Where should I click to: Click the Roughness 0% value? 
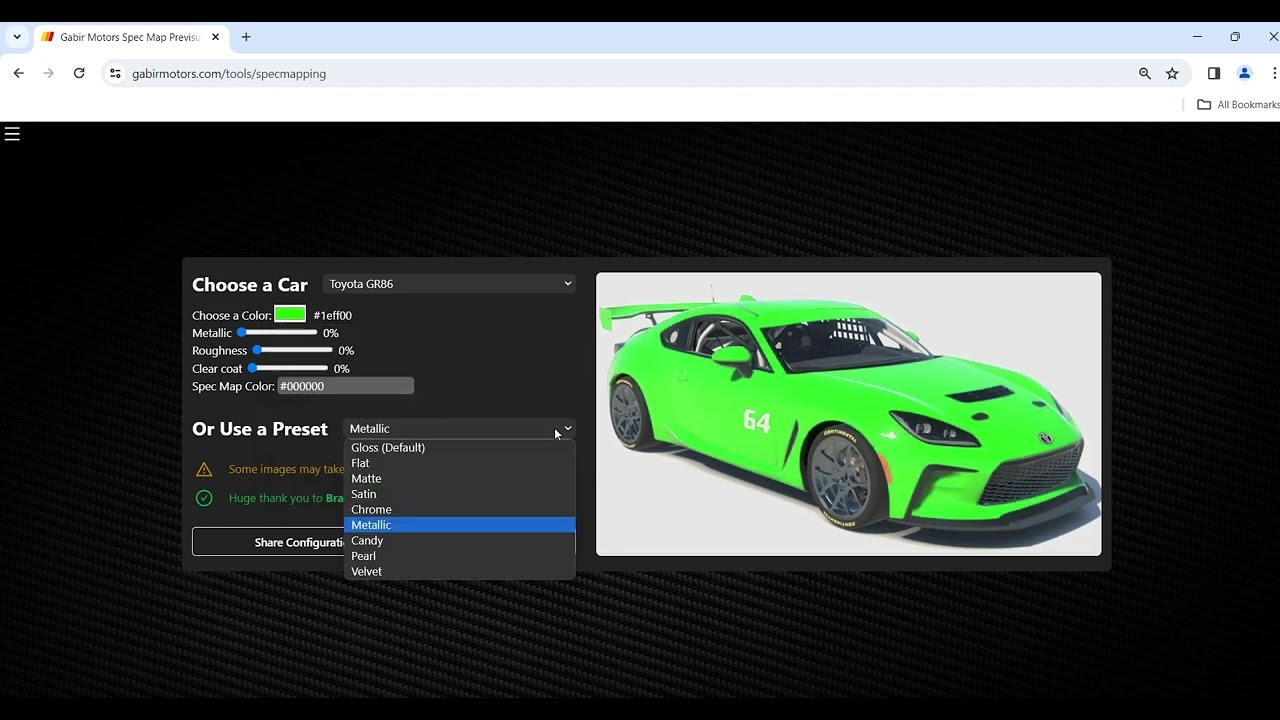346,351
